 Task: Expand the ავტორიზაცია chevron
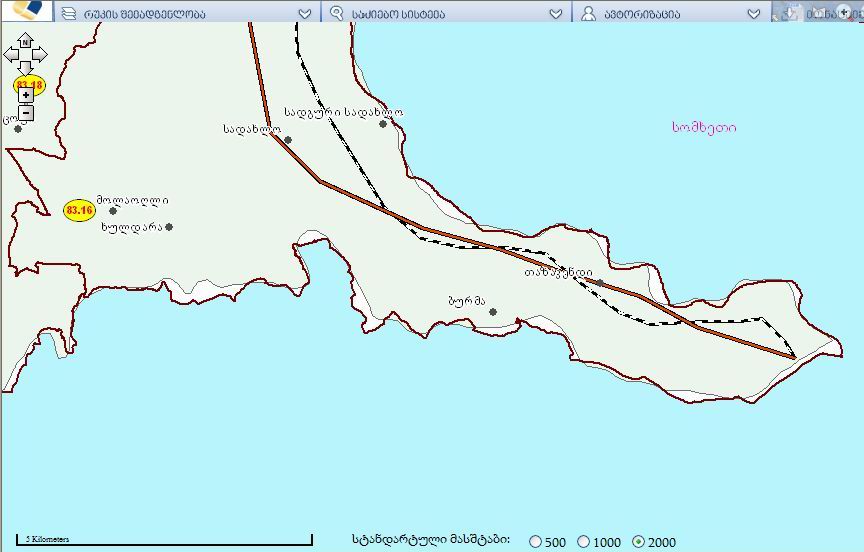click(754, 14)
